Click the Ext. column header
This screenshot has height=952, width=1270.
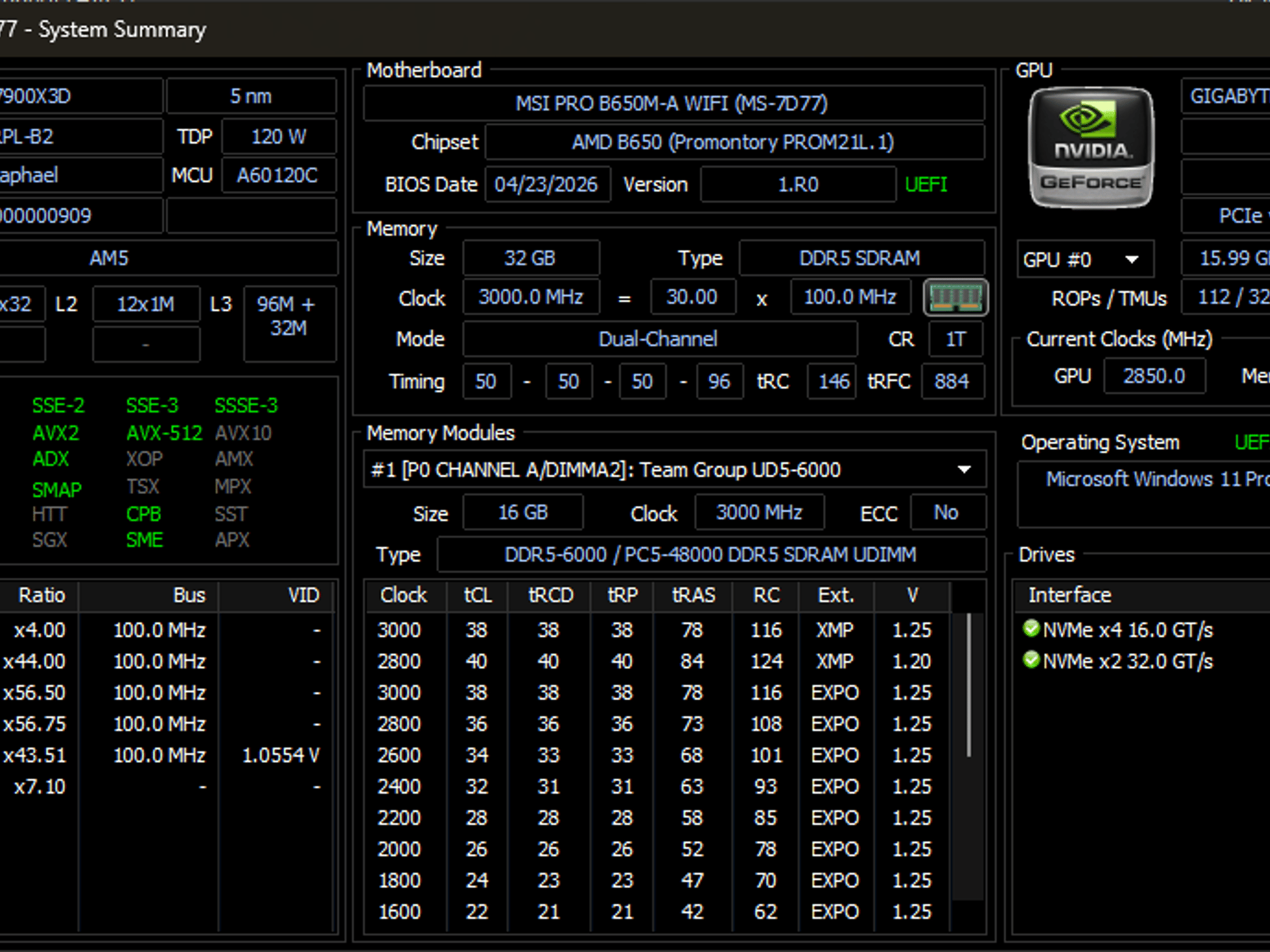836,595
